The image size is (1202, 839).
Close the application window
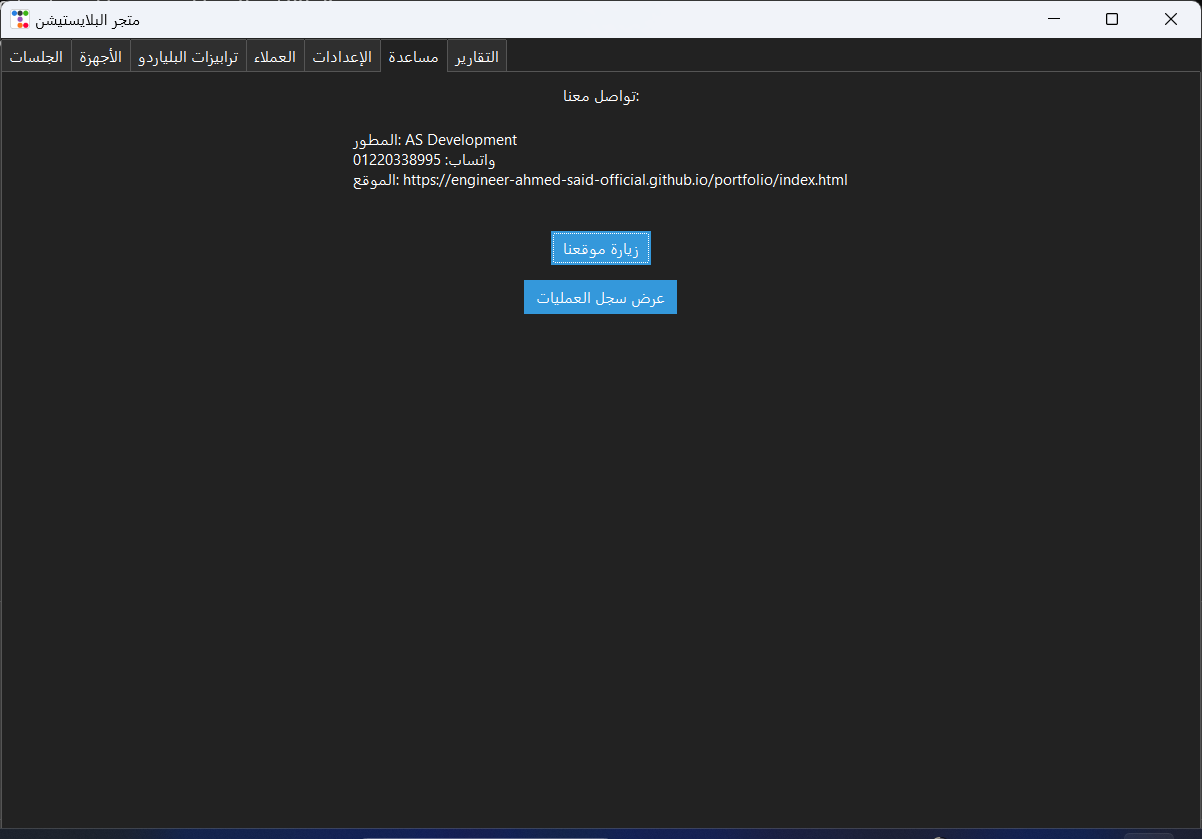pos(1171,19)
